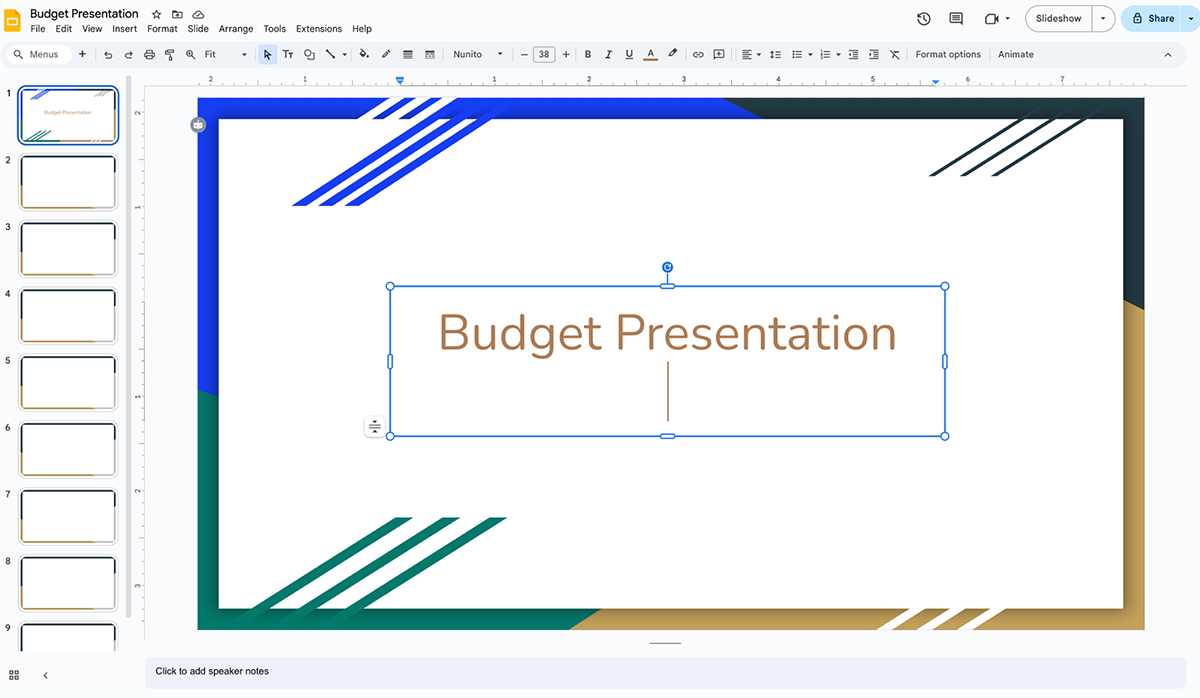Viewport: 1200px width, 698px height.
Task: Open the Slide menu
Action: coord(198,29)
